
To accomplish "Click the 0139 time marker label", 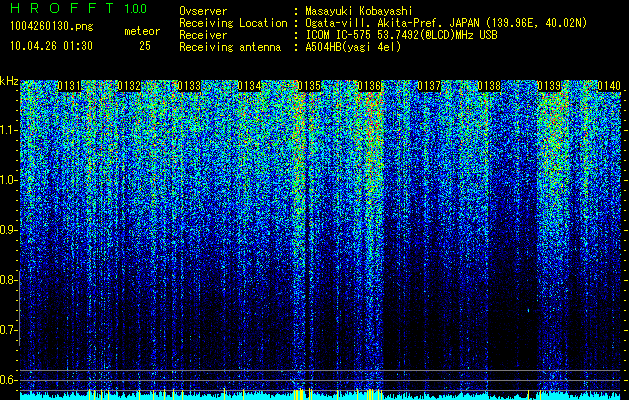I will (x=549, y=86).
